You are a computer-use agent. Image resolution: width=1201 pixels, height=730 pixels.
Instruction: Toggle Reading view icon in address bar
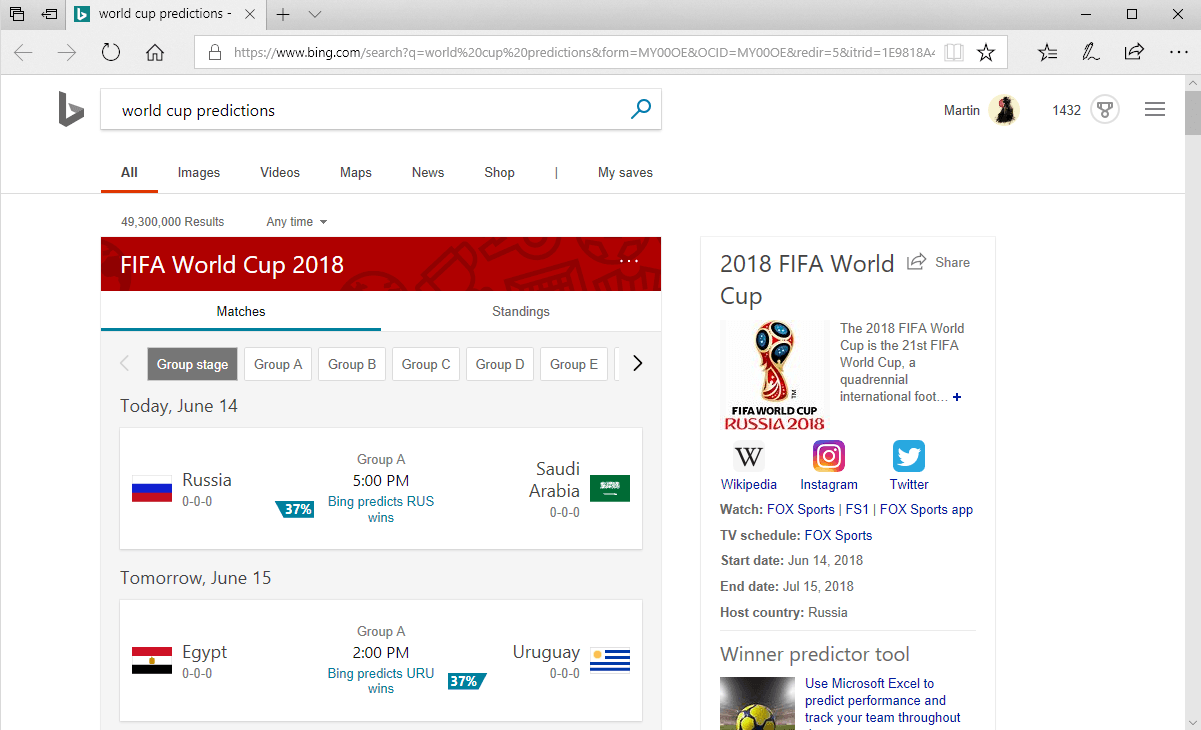point(954,53)
